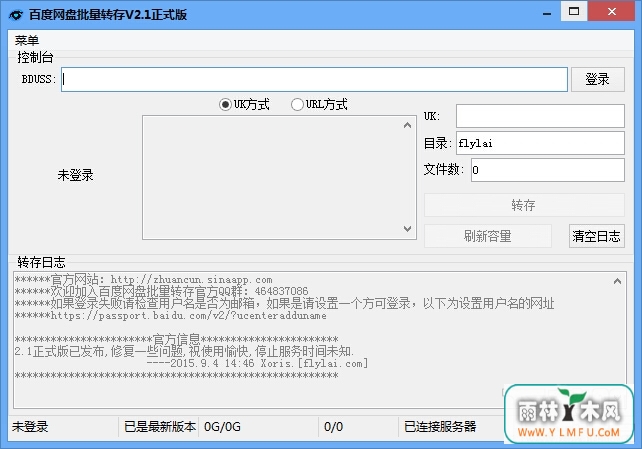
Task: Click the 刷新容量 refresh capacity button
Action: pos(488,236)
